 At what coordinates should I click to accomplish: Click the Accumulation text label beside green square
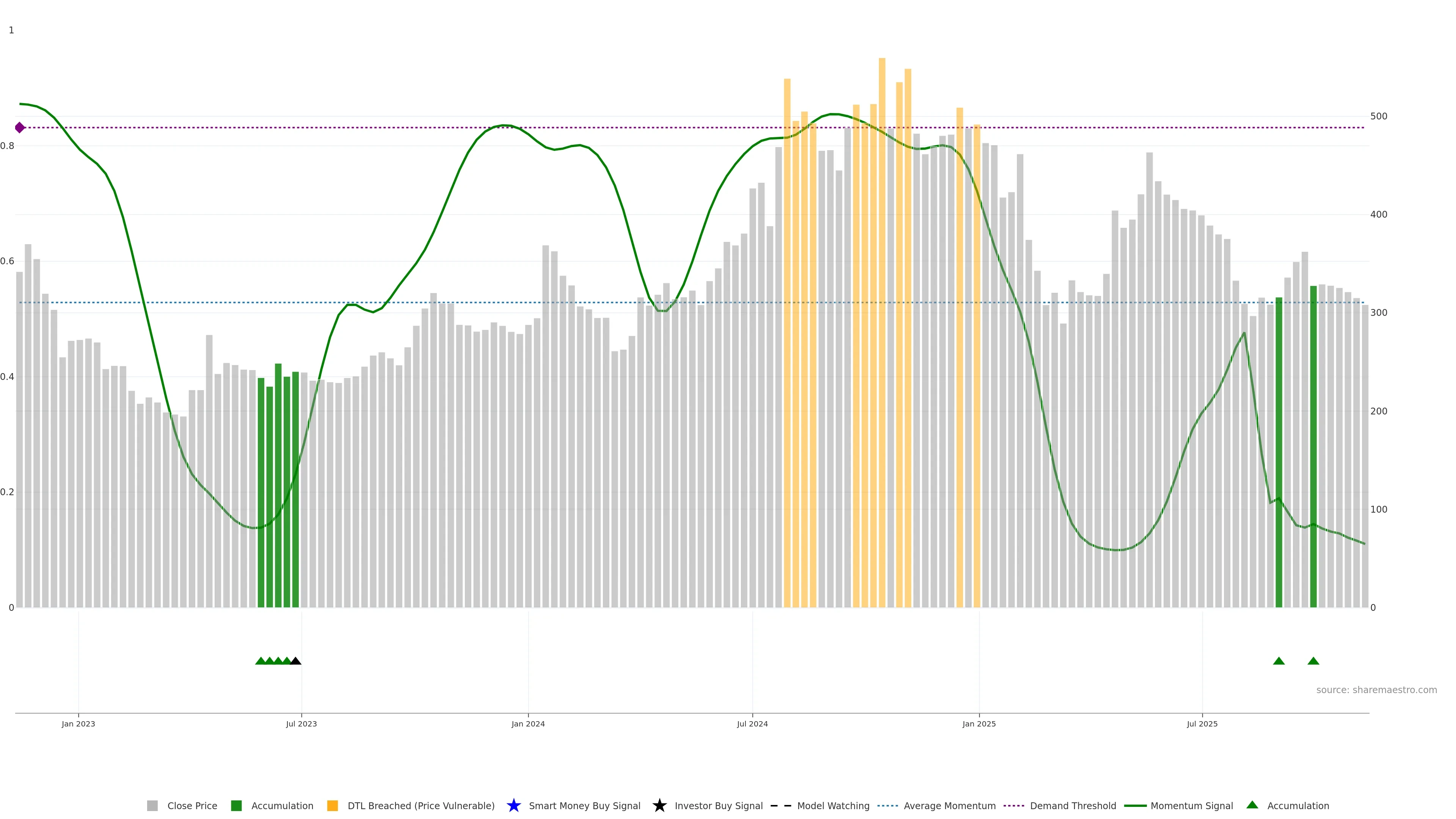point(282,805)
